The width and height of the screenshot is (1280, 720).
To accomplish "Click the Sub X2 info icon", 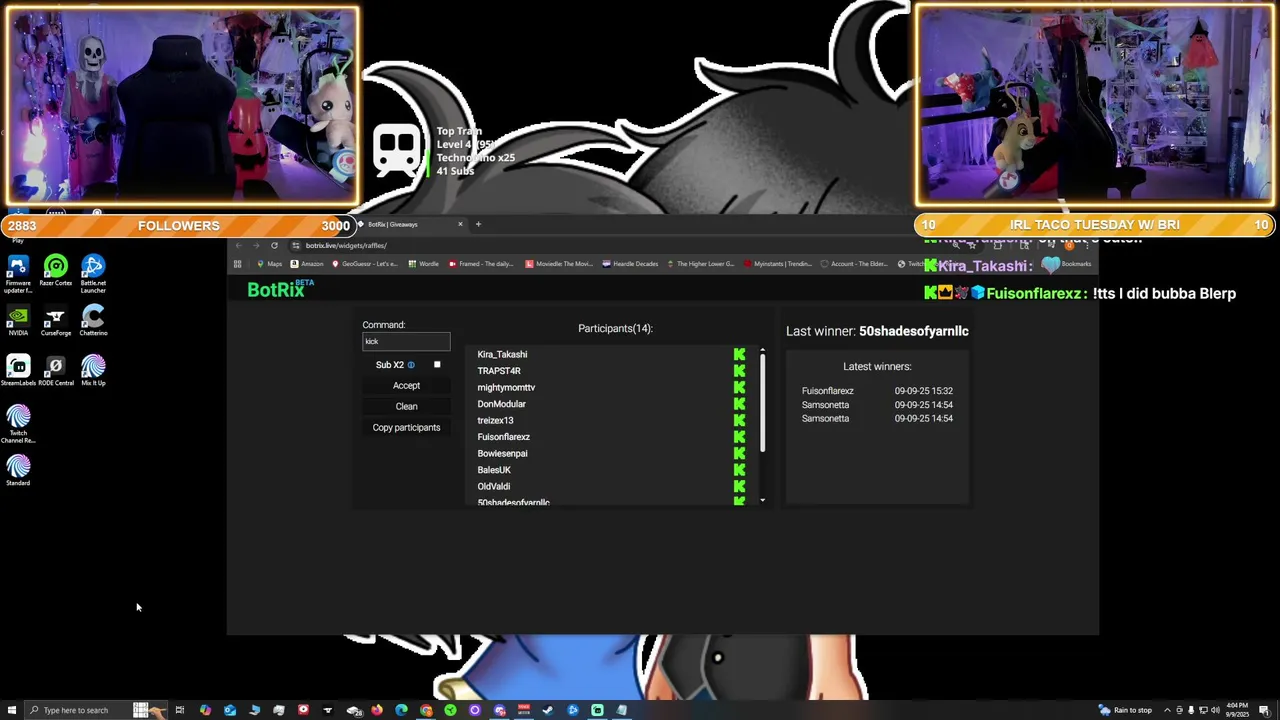I will (411, 365).
